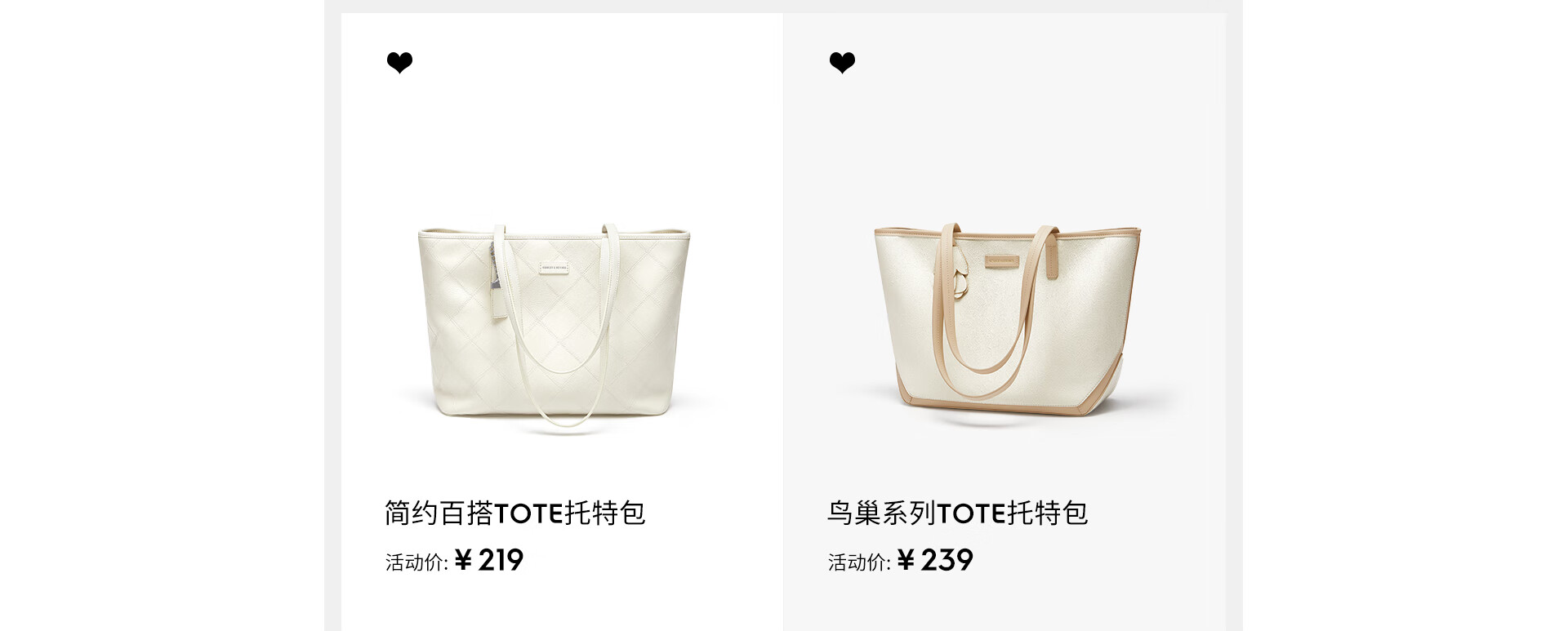Screen dimensions: 1568x631
Task: Click the 活动价 label beside ¥ 239
Action: coord(859,562)
